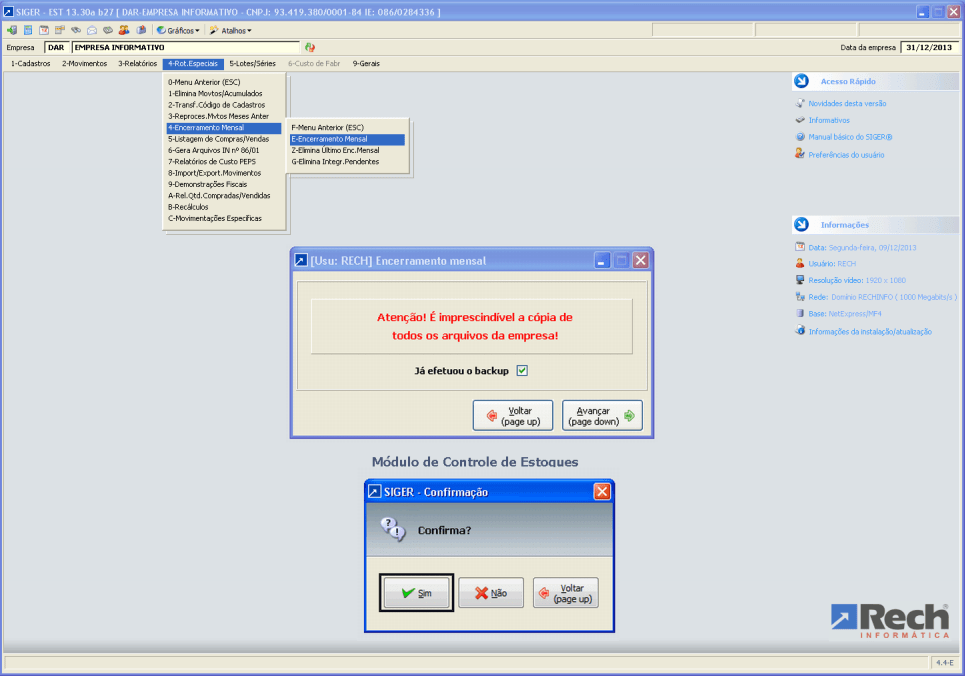This screenshot has width=965, height=676.
Task: Choose G-Elimina Integr.Pendentes
Action: tap(347, 162)
